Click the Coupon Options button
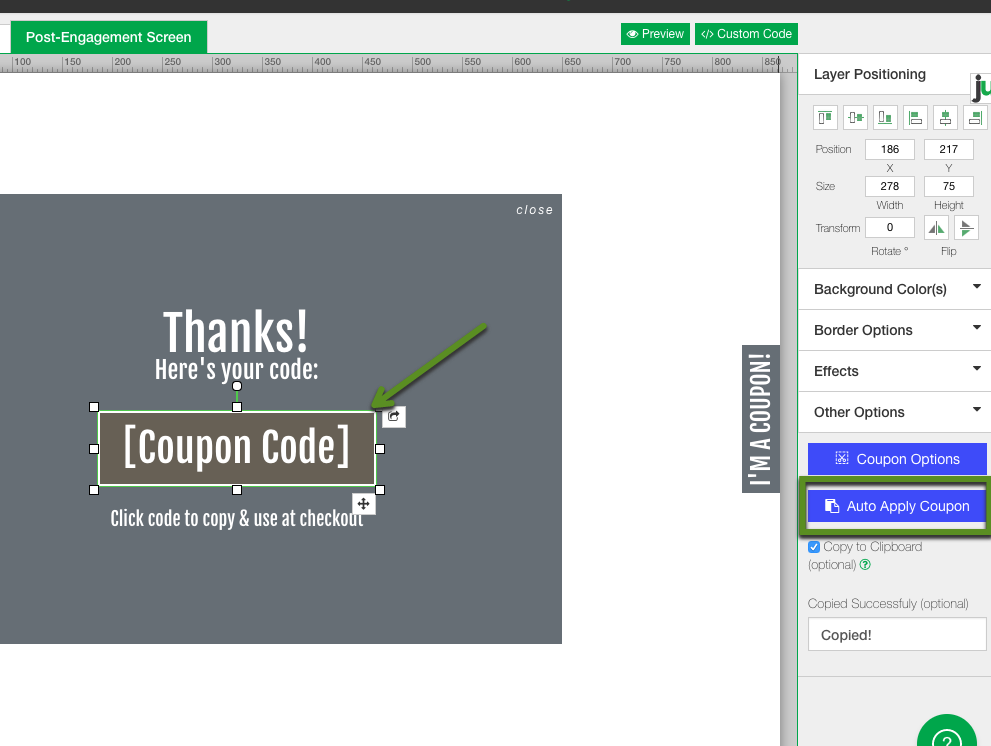The width and height of the screenshot is (991, 746). tap(897, 458)
